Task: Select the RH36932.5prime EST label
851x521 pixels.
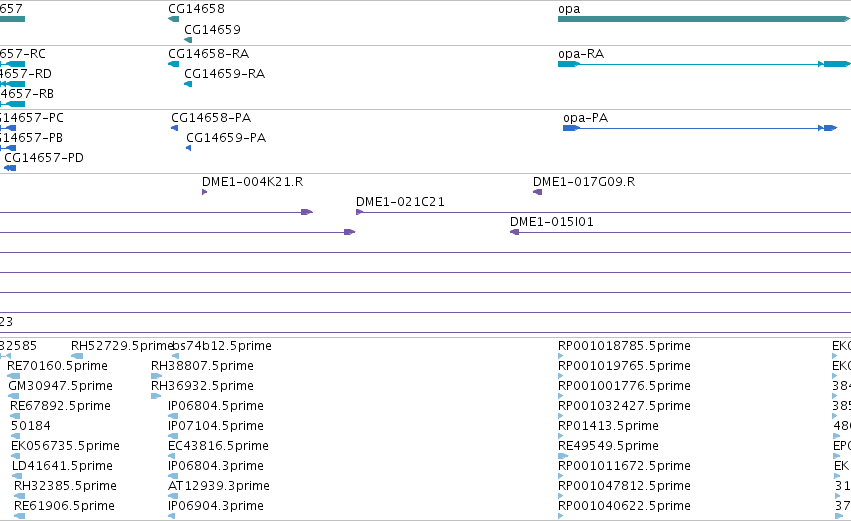Action: [202, 386]
